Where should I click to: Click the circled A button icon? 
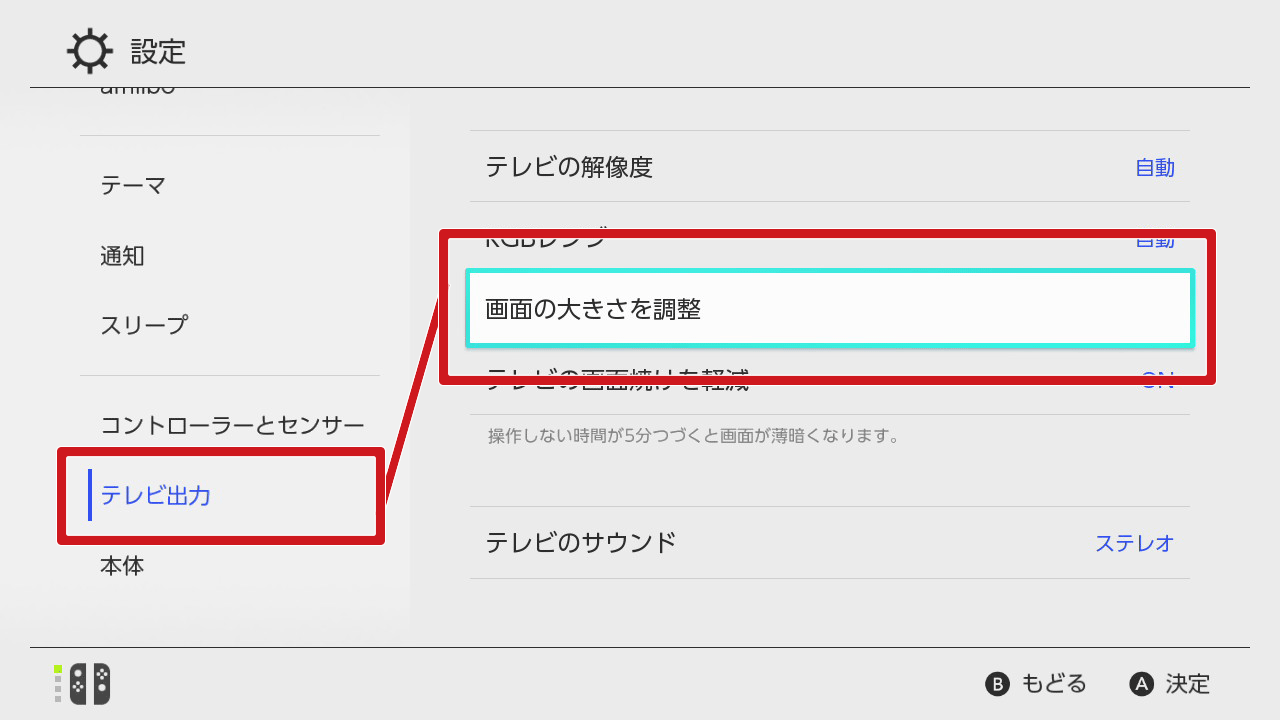click(x=1141, y=684)
